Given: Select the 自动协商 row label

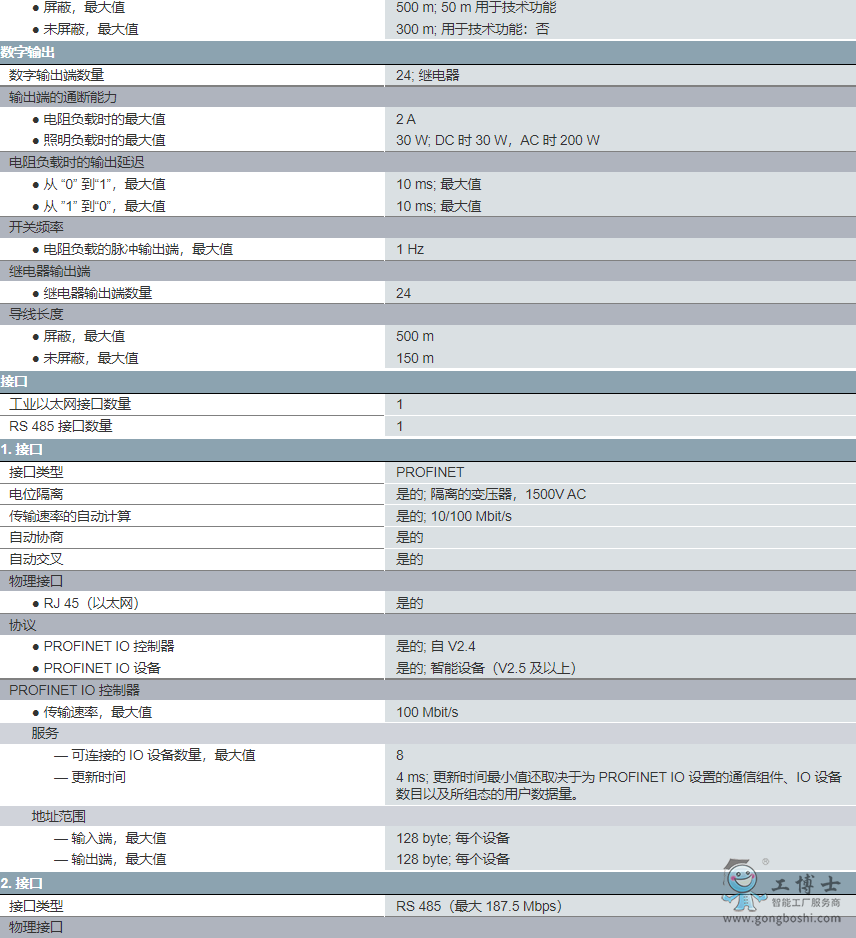Looking at the screenshot, I should (x=37, y=537).
